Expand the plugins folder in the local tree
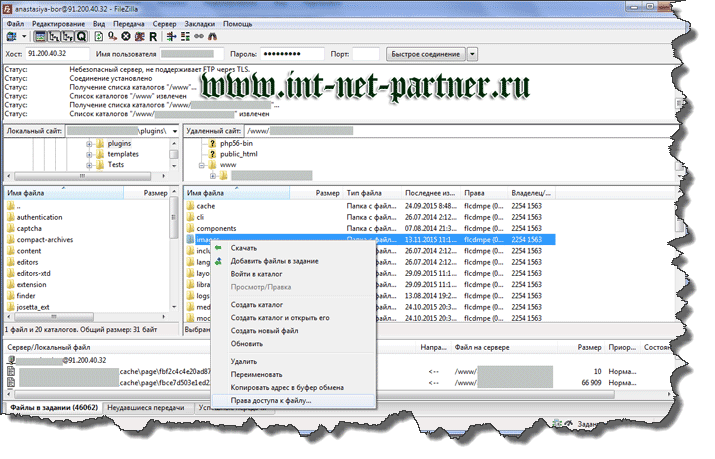715x459 pixels. pos(89,144)
